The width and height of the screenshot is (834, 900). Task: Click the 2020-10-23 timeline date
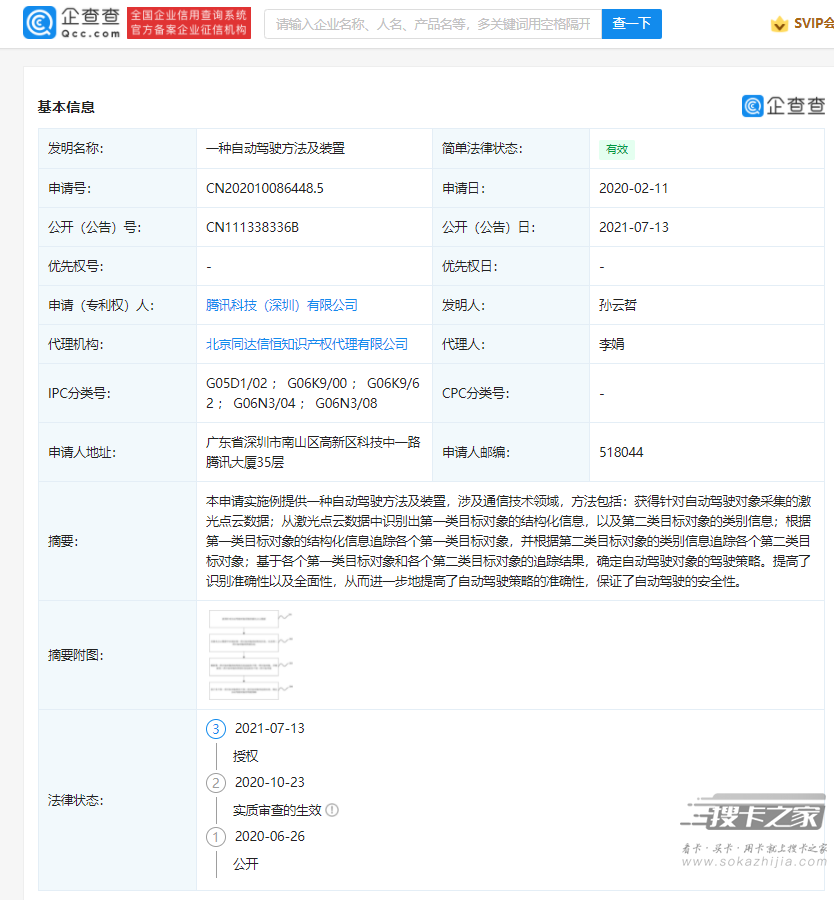click(x=270, y=782)
